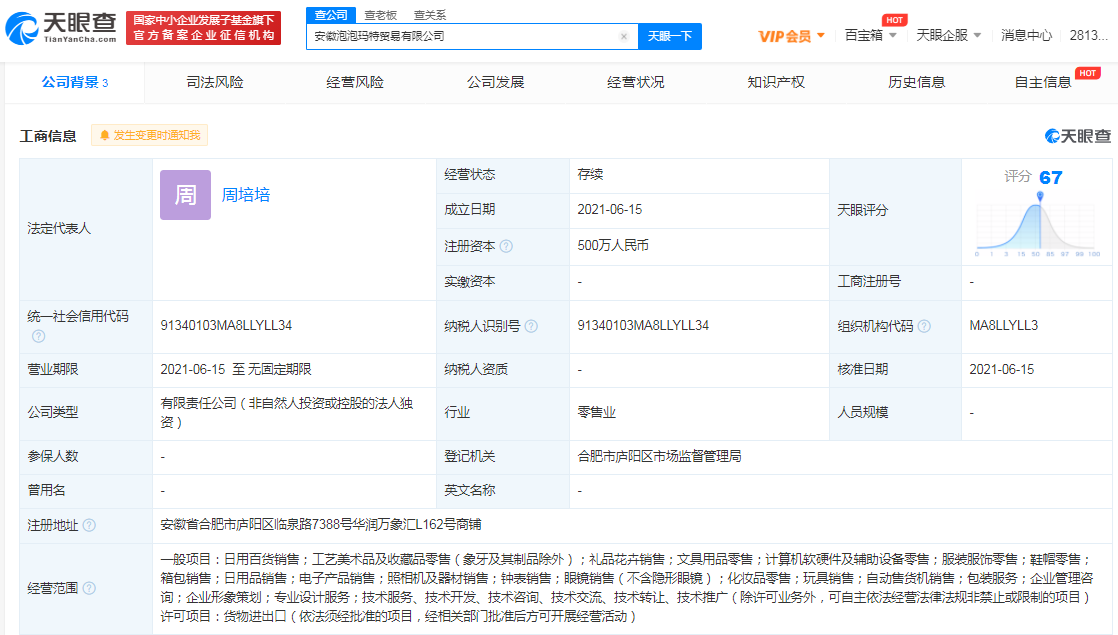
Task: Switch to the 查老板 search tab
Action: [378, 15]
